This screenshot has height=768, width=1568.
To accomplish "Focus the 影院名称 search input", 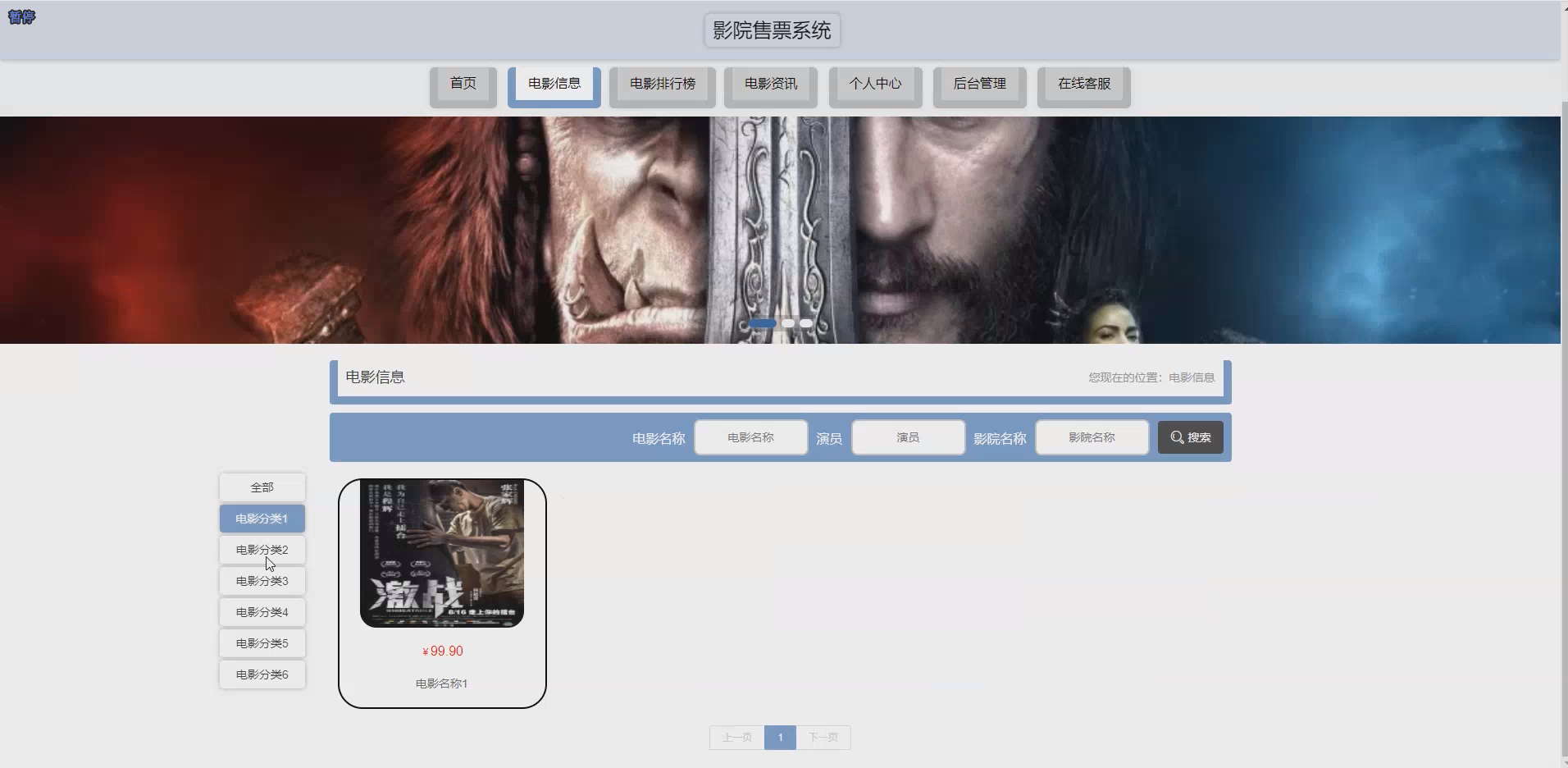I will pyautogui.click(x=1092, y=437).
